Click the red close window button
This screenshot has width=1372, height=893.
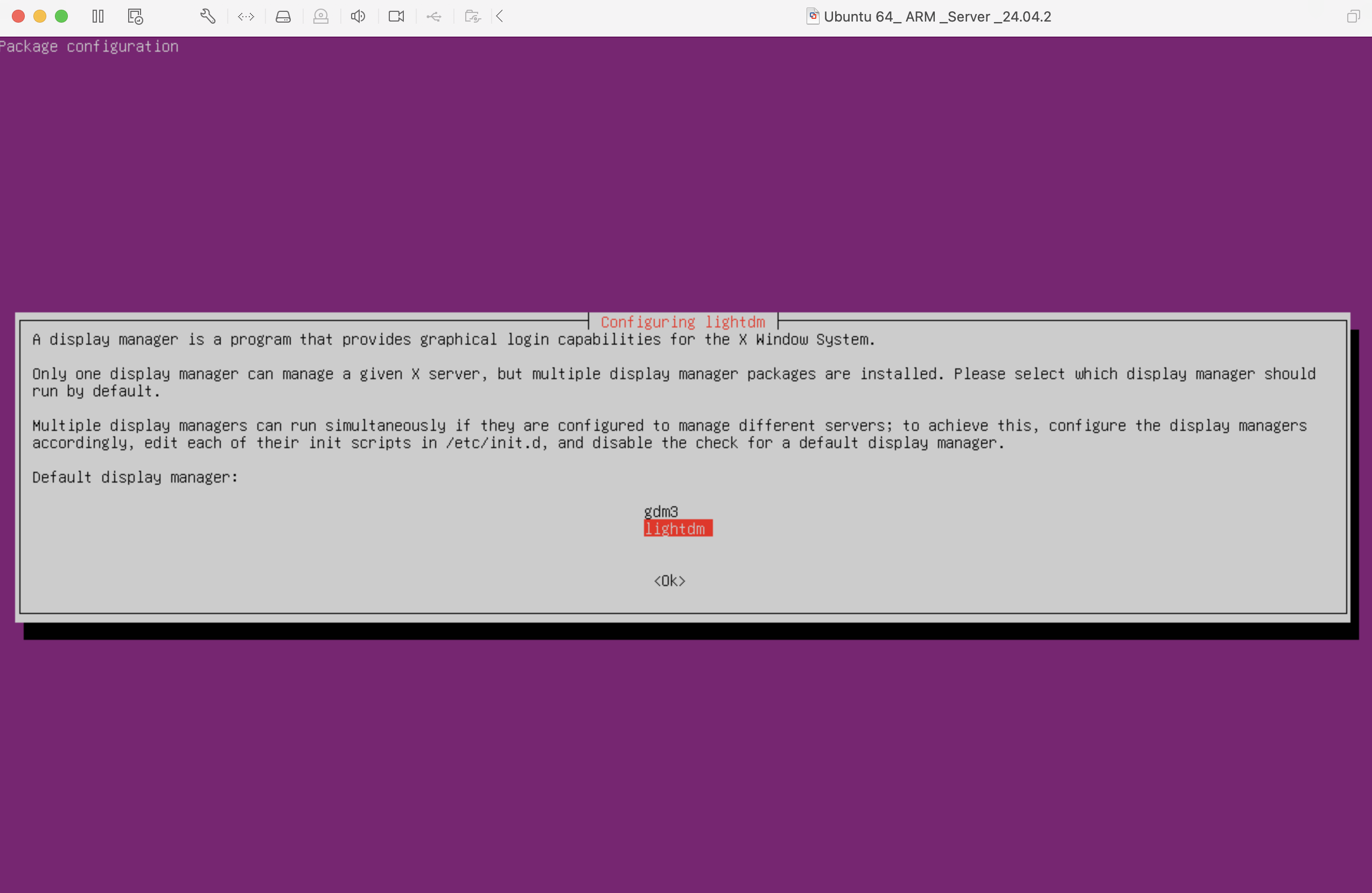coord(18,16)
